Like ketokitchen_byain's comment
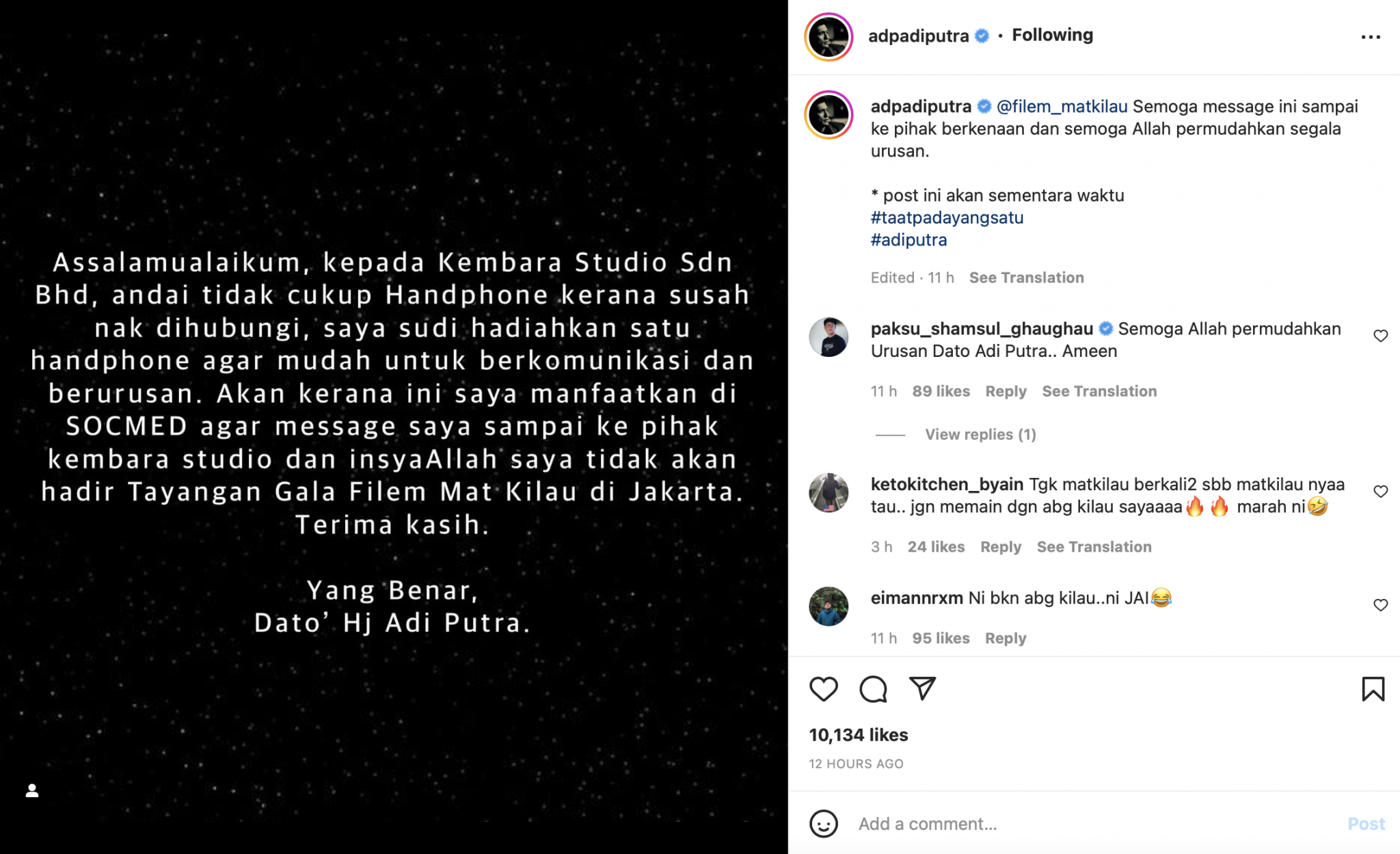Viewport: 1400px width, 854px height. click(1380, 492)
